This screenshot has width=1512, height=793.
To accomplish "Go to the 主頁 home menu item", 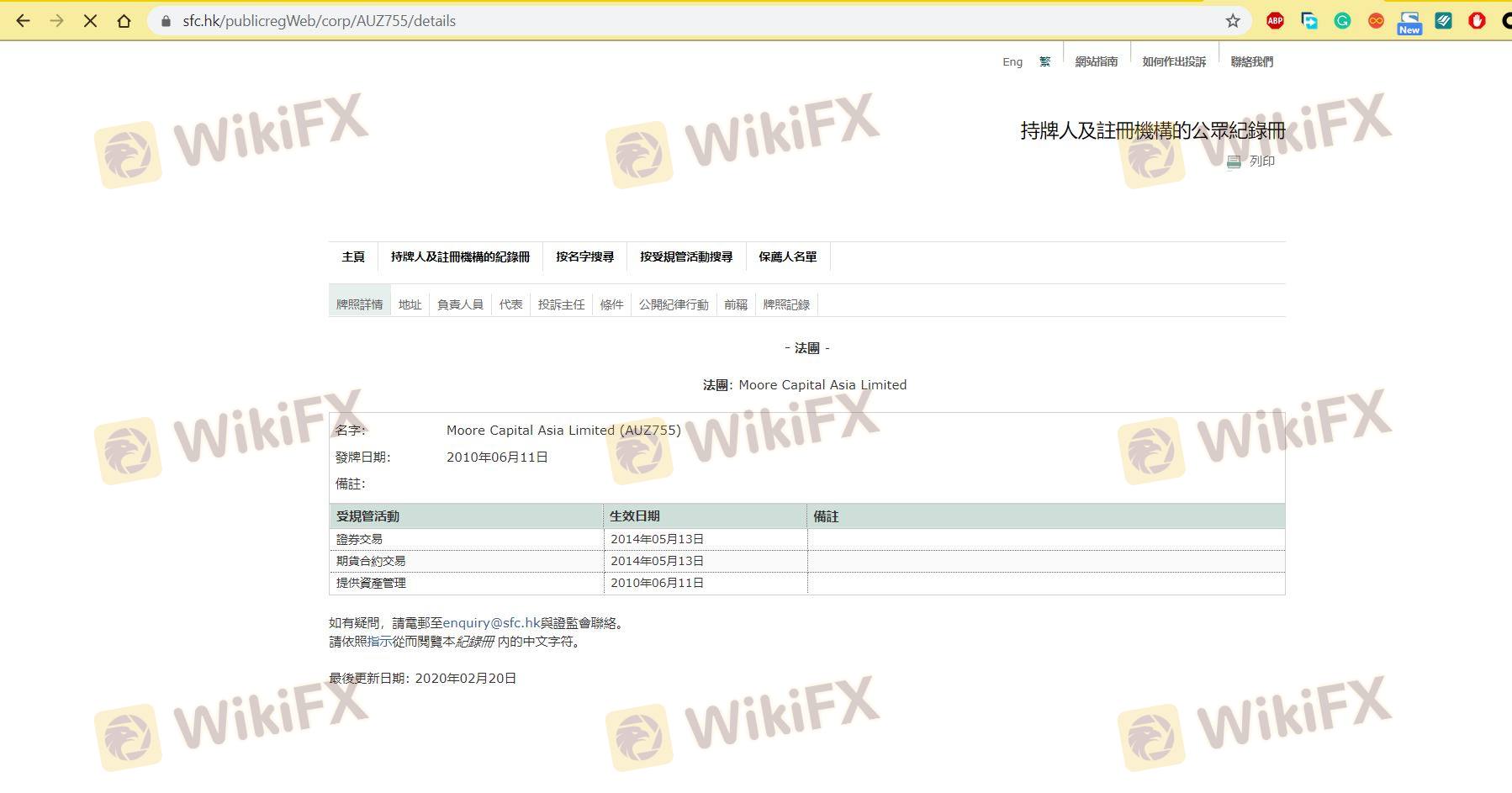I will pos(353,256).
